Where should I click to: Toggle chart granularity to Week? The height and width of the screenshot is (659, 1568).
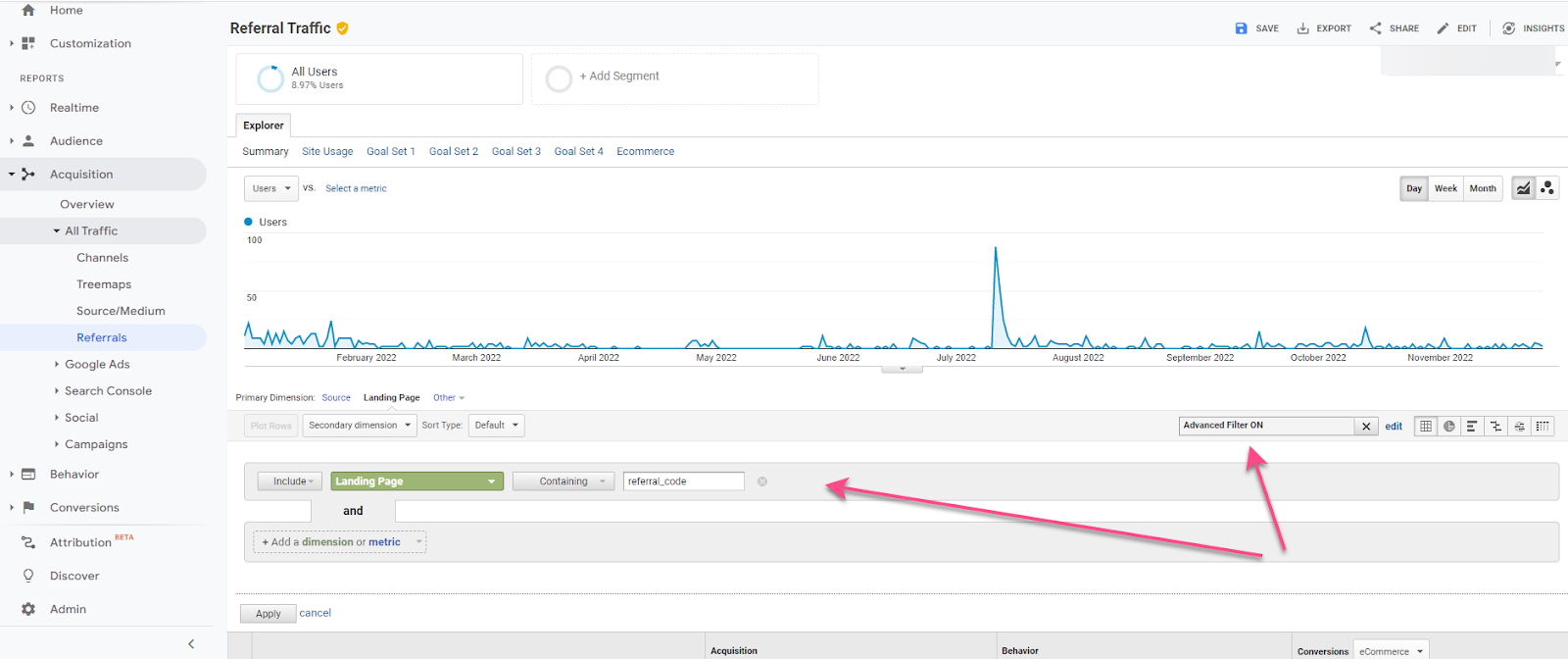pos(1445,188)
